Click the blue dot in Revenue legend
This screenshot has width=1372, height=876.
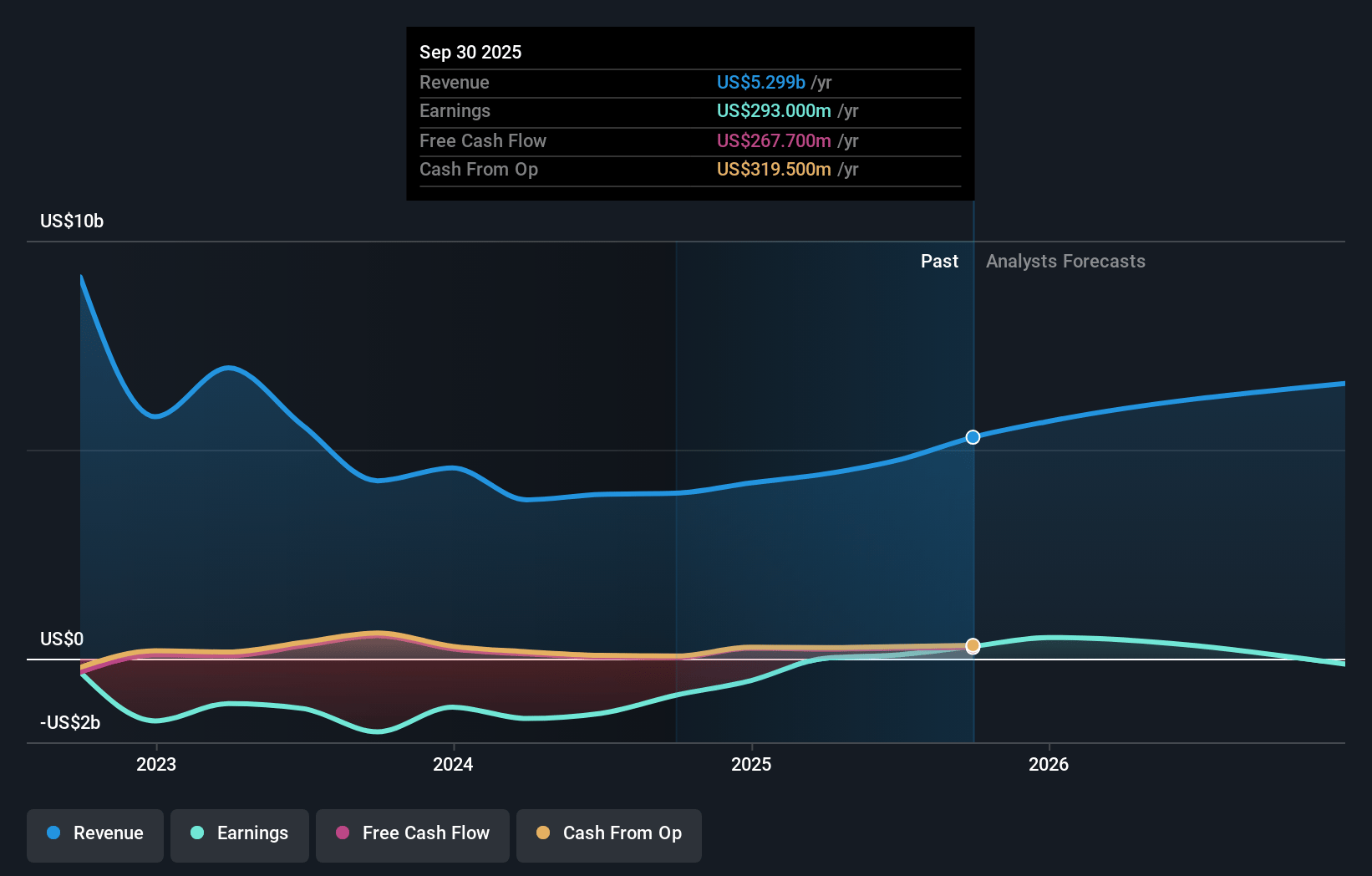click(x=53, y=833)
